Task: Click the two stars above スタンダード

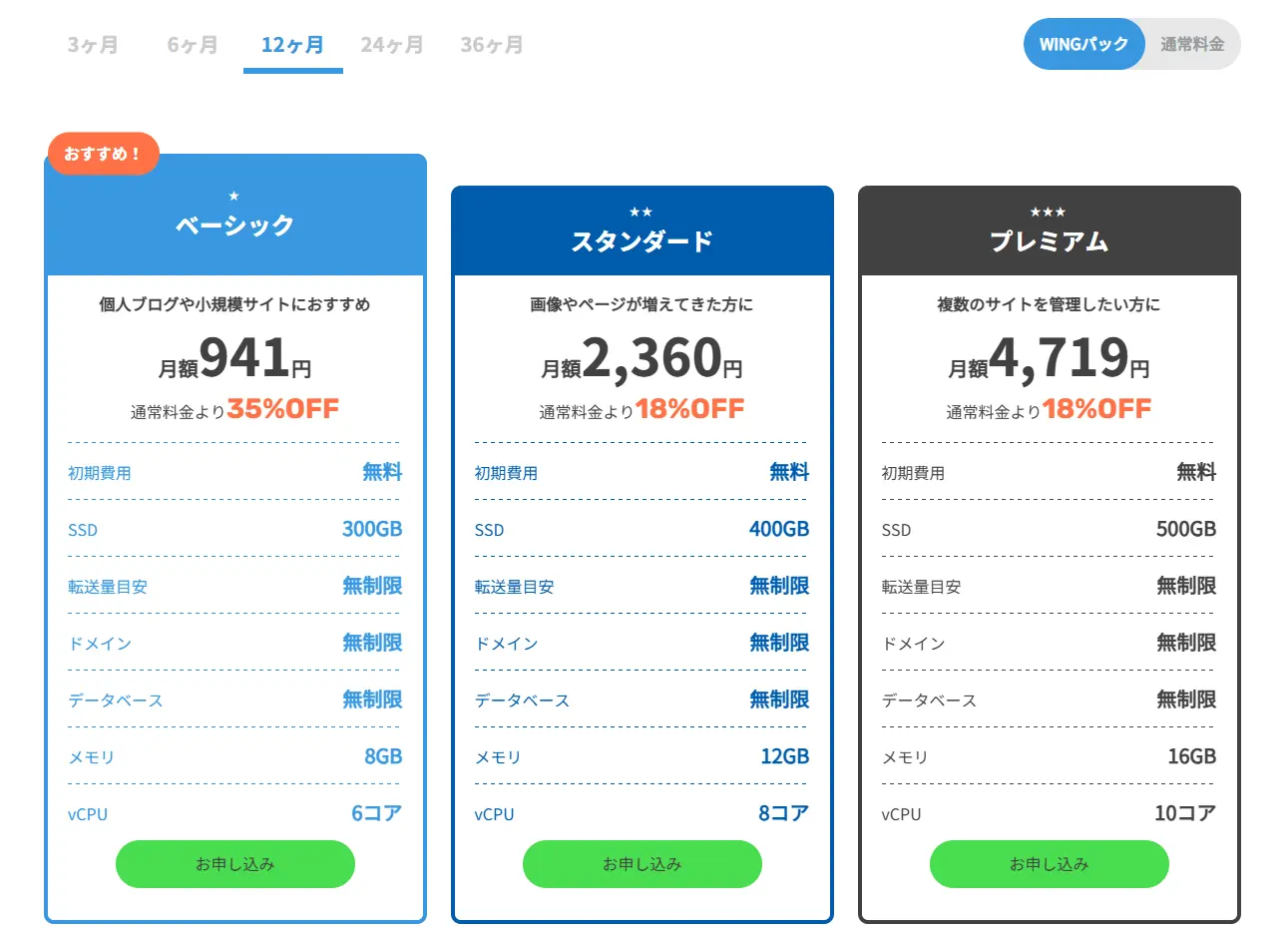Action: [642, 212]
